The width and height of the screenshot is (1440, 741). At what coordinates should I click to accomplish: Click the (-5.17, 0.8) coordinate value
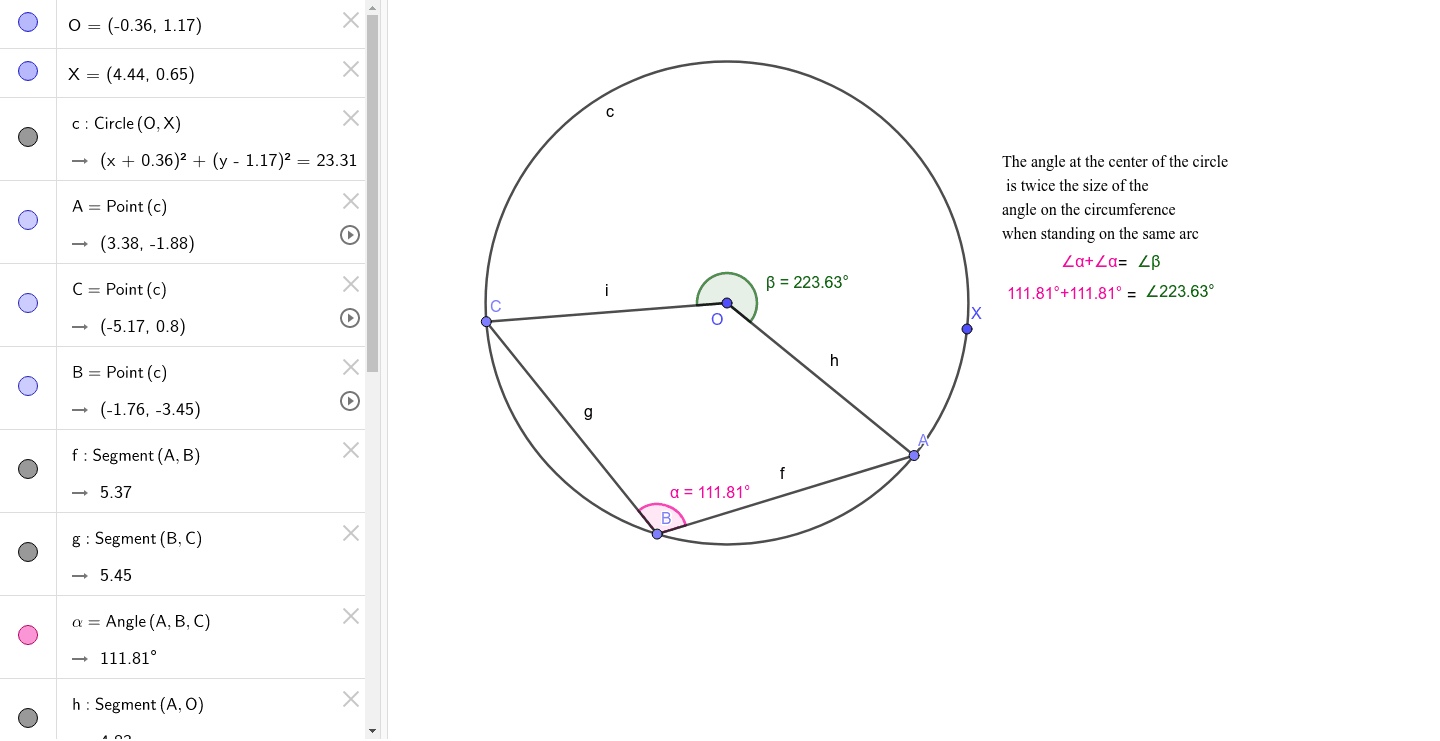pos(143,326)
